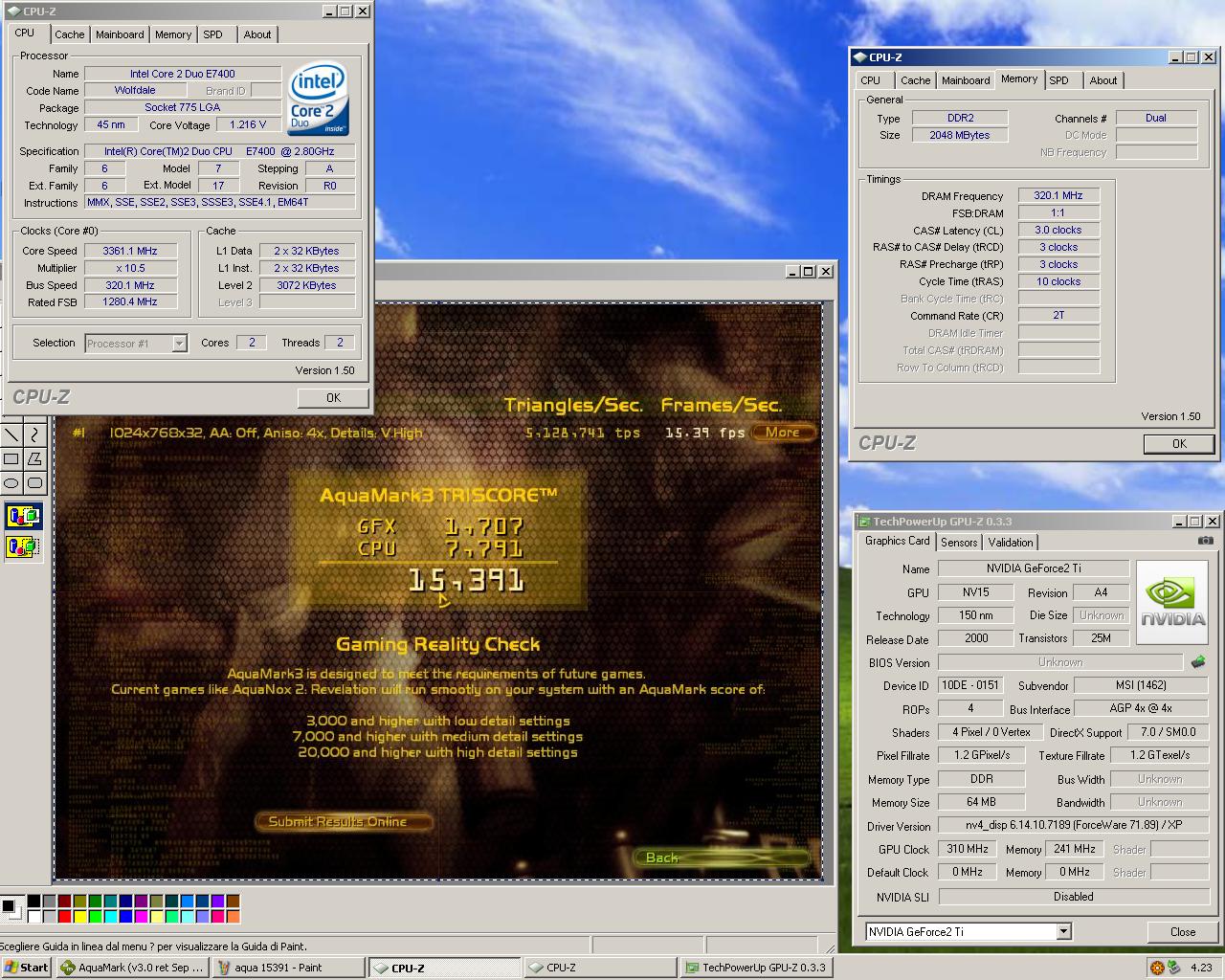This screenshot has height=980, width=1225.
Task: Click the NVIDIA logo in GPU-Z
Action: coord(1173,604)
